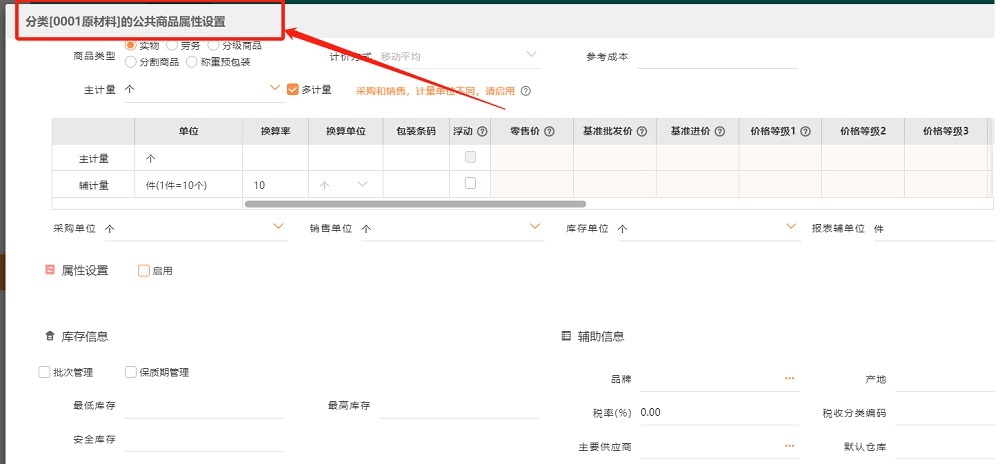Click the 零售价 cell in 主计量 row
This screenshot has width=1000, height=464.
coord(532,157)
